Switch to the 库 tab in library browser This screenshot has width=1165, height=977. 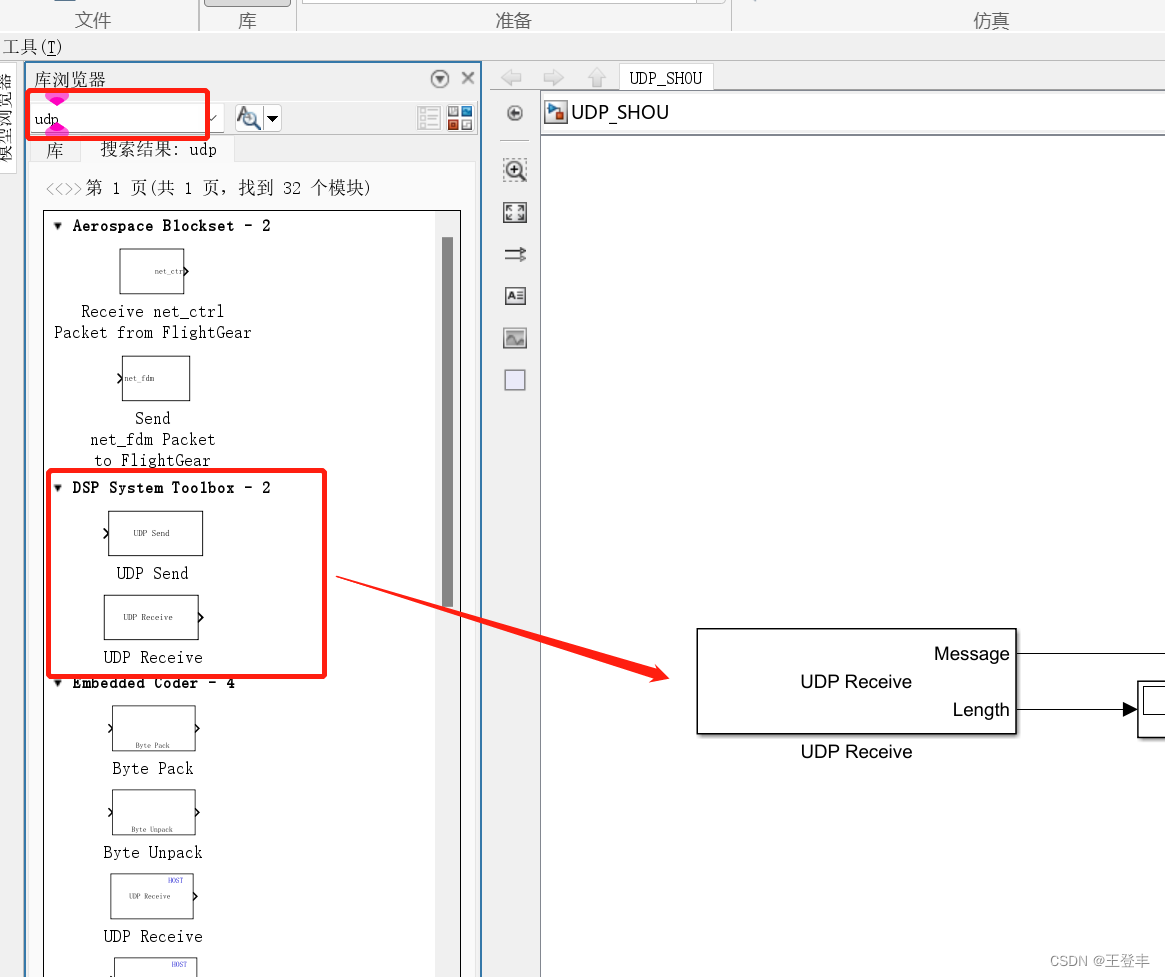(55, 149)
